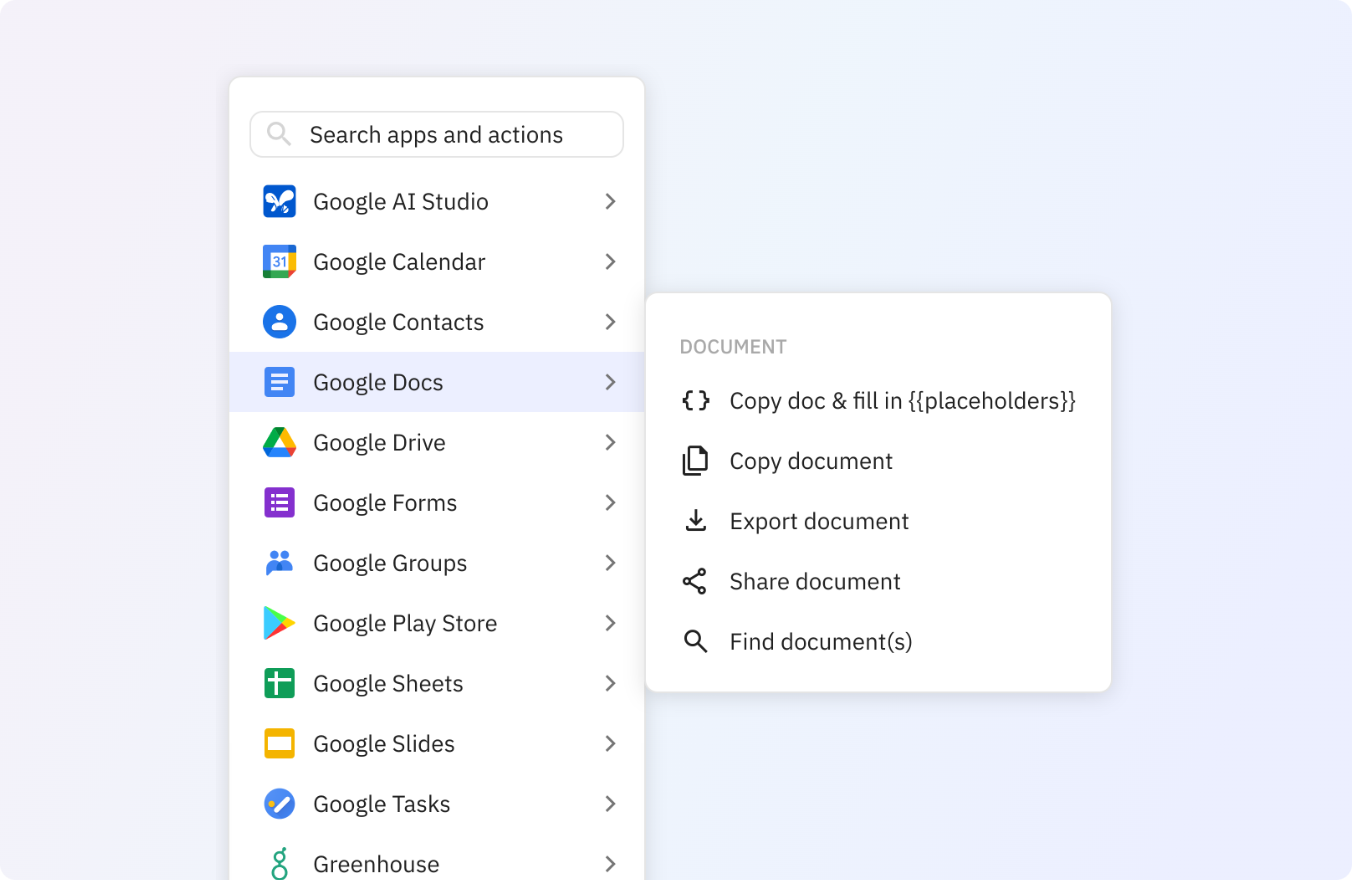Focus the Search apps and actions field
Viewport: 1352px width, 880px height.
coord(437,134)
